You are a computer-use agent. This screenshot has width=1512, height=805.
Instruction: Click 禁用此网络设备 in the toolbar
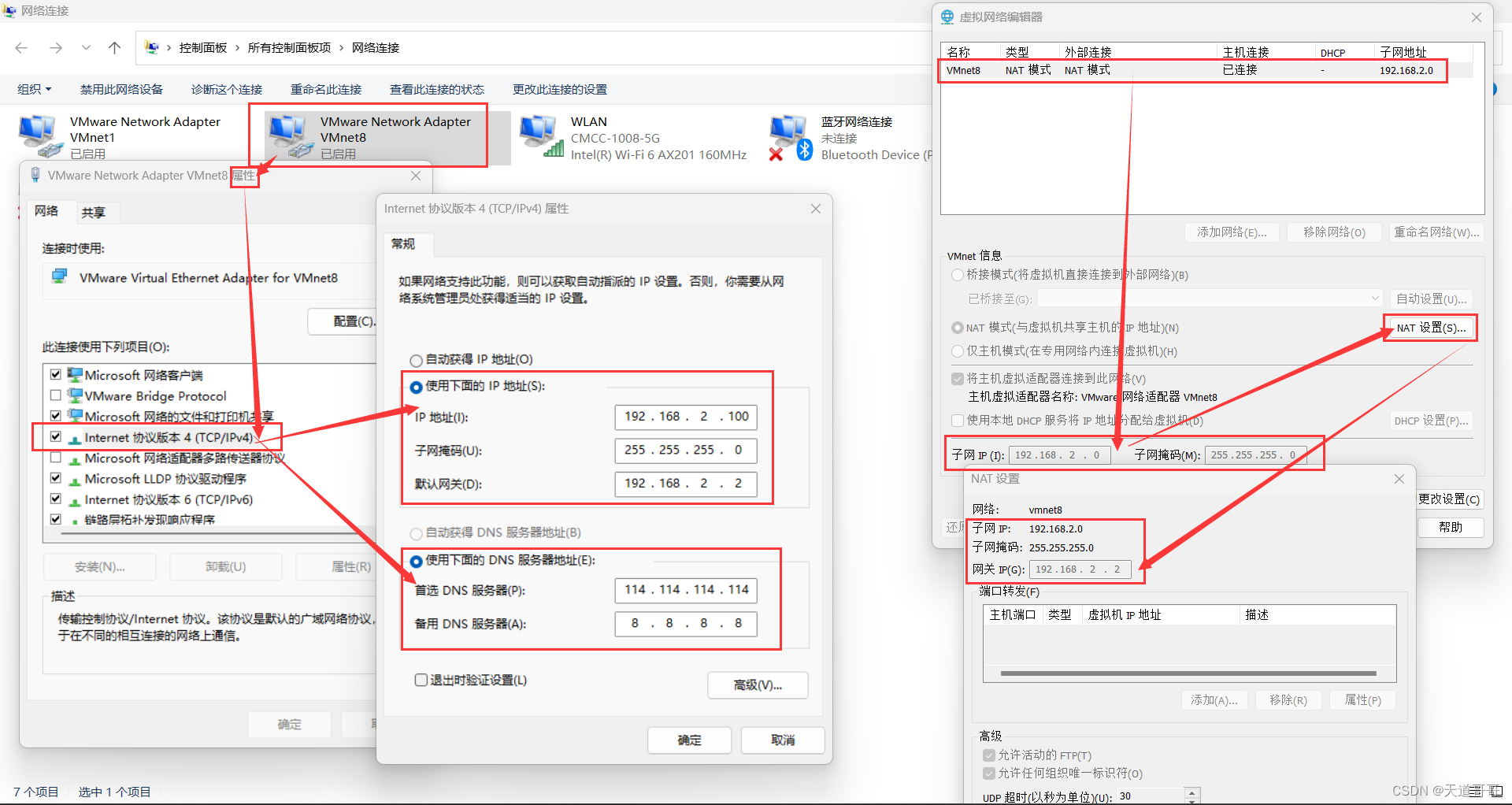121,90
